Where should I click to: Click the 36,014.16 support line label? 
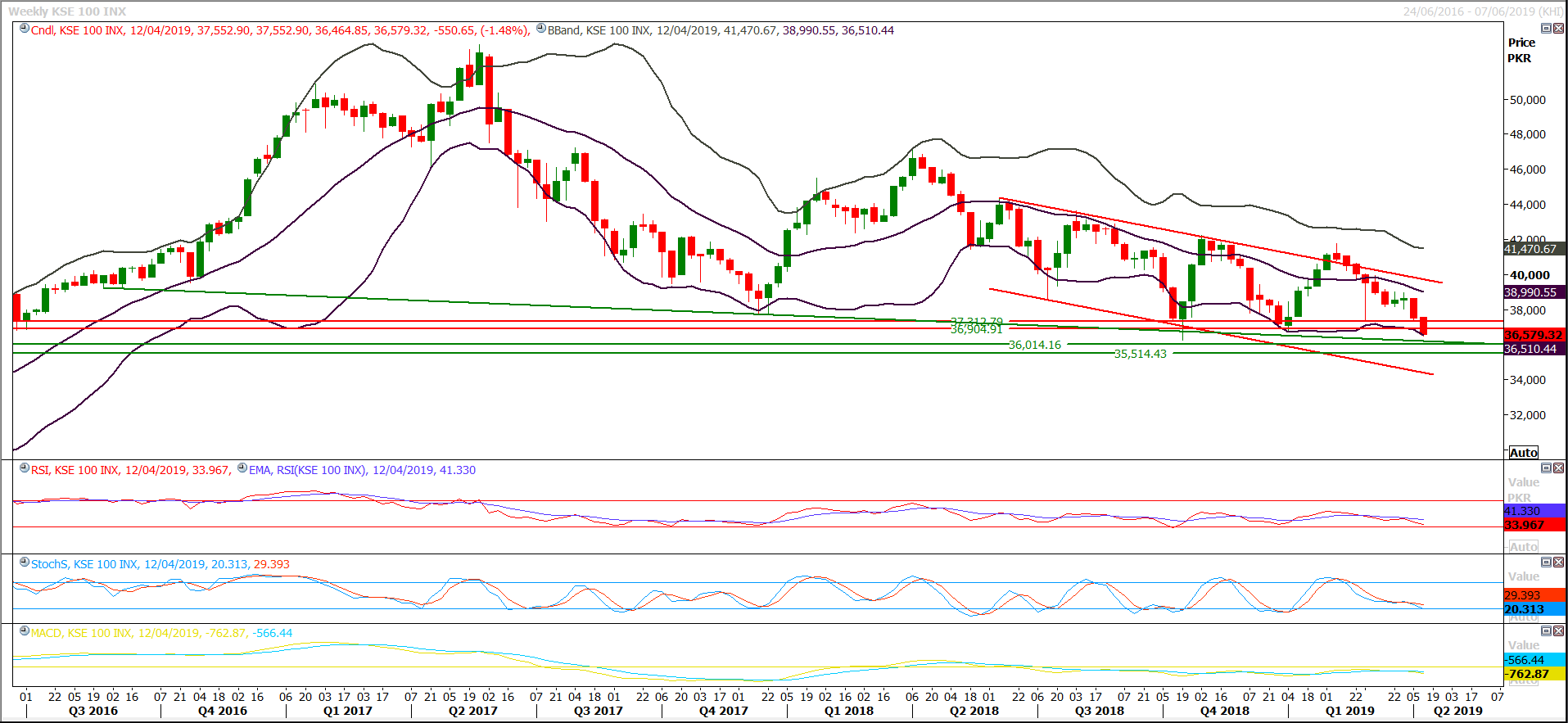point(1035,345)
